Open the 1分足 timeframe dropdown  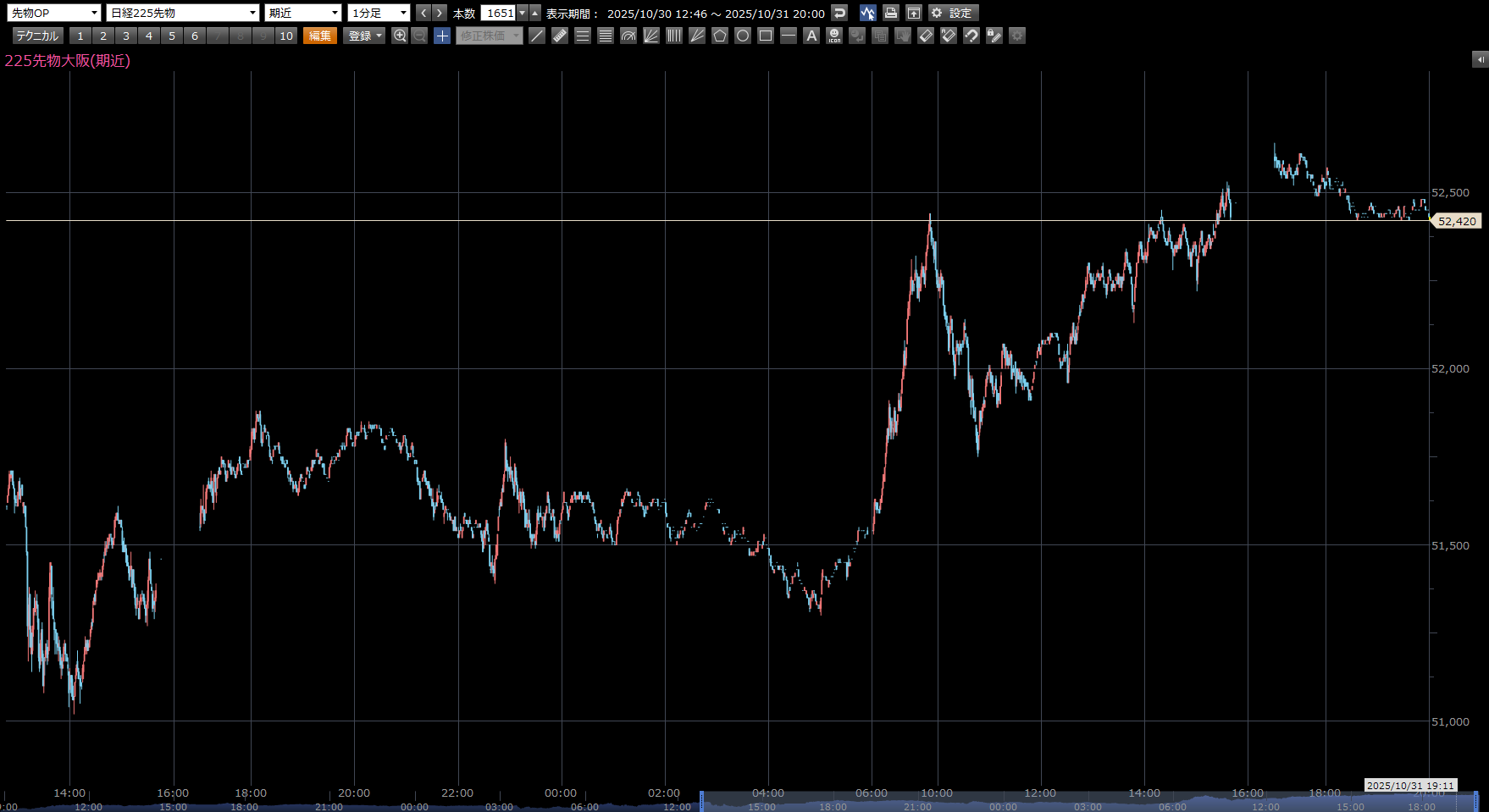[379, 13]
